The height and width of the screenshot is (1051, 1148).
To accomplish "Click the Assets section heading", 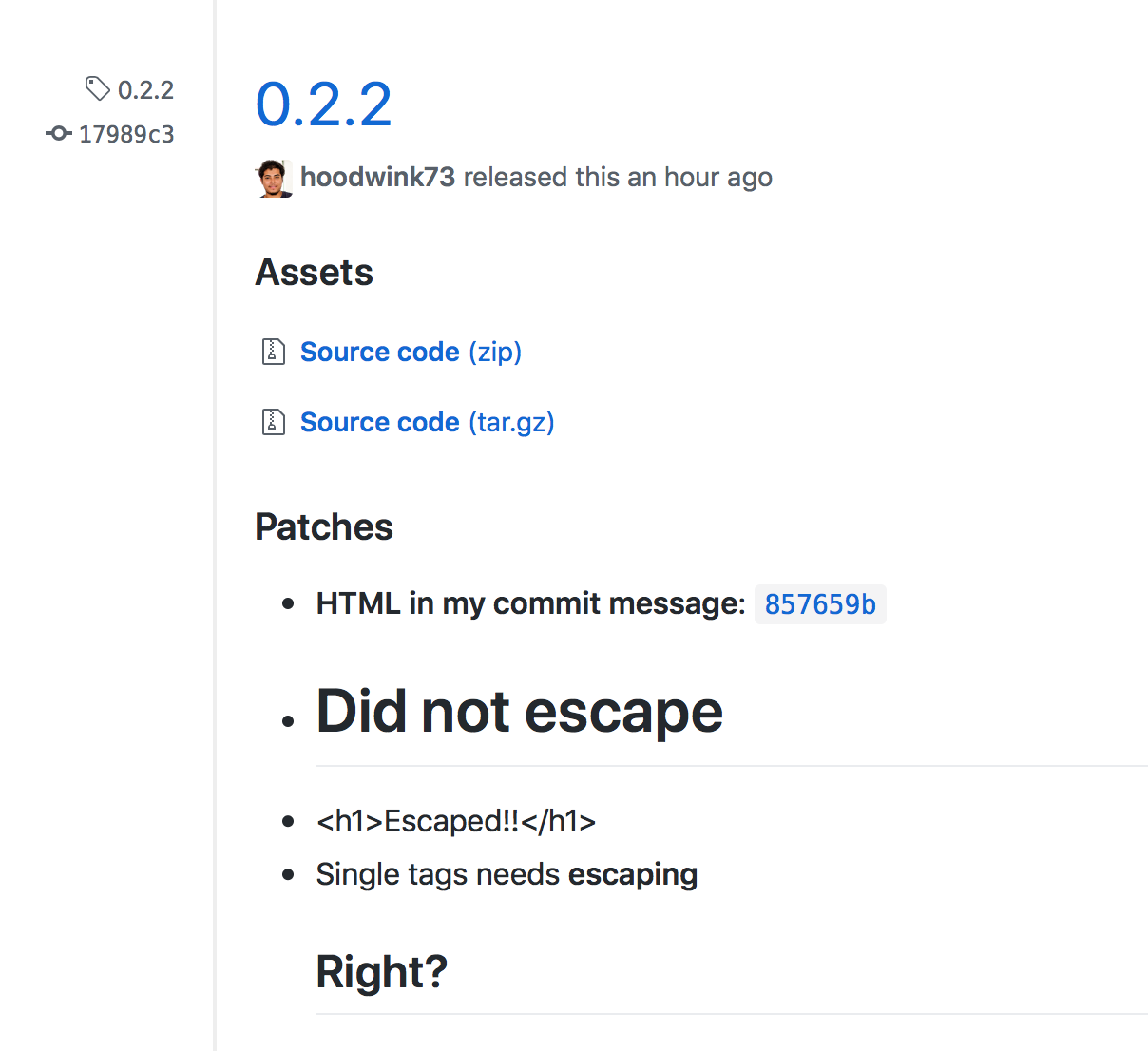I will (314, 273).
